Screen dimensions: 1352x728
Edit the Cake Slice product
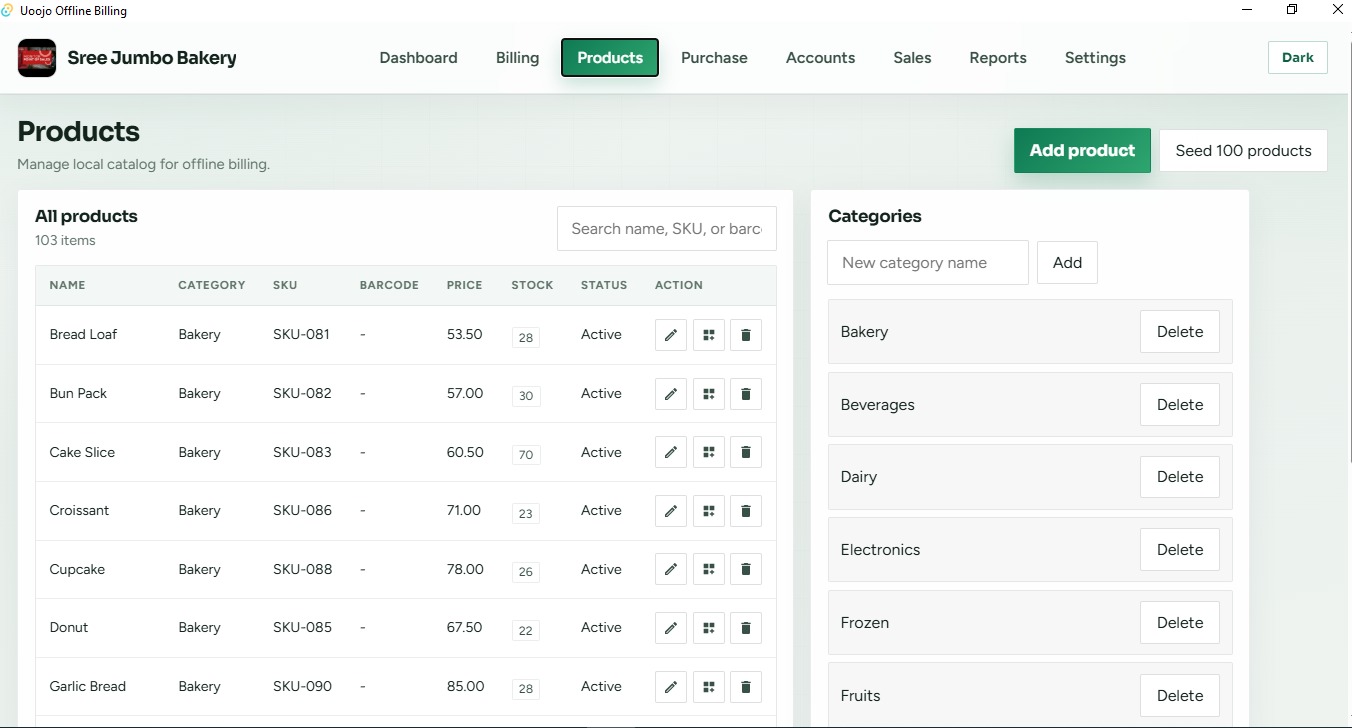click(x=671, y=453)
